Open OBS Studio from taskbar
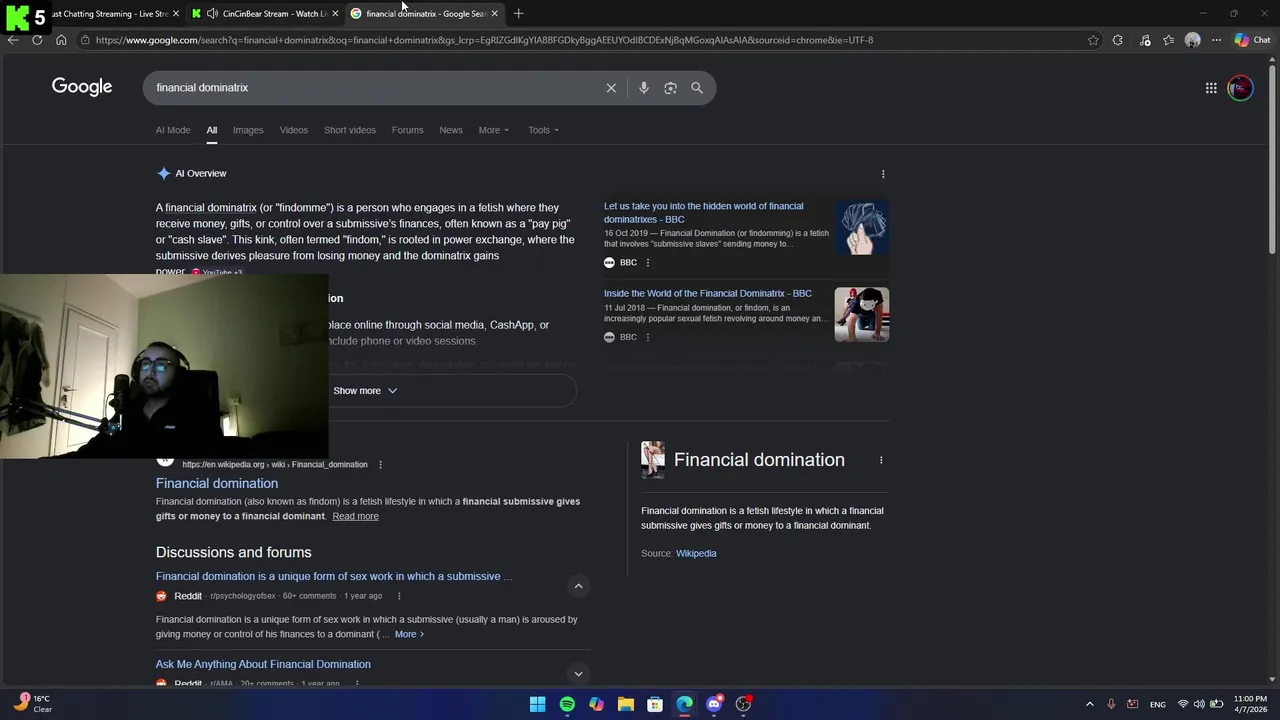The width and height of the screenshot is (1280, 720). click(743, 704)
